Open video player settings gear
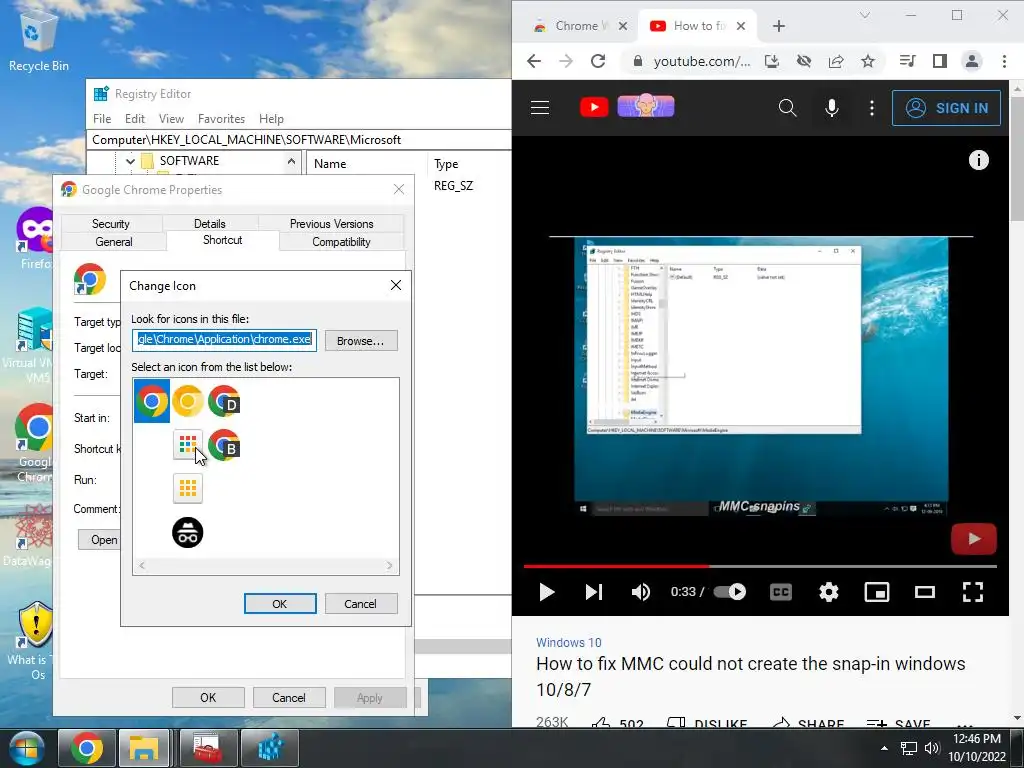The width and height of the screenshot is (1024, 768). 829,592
